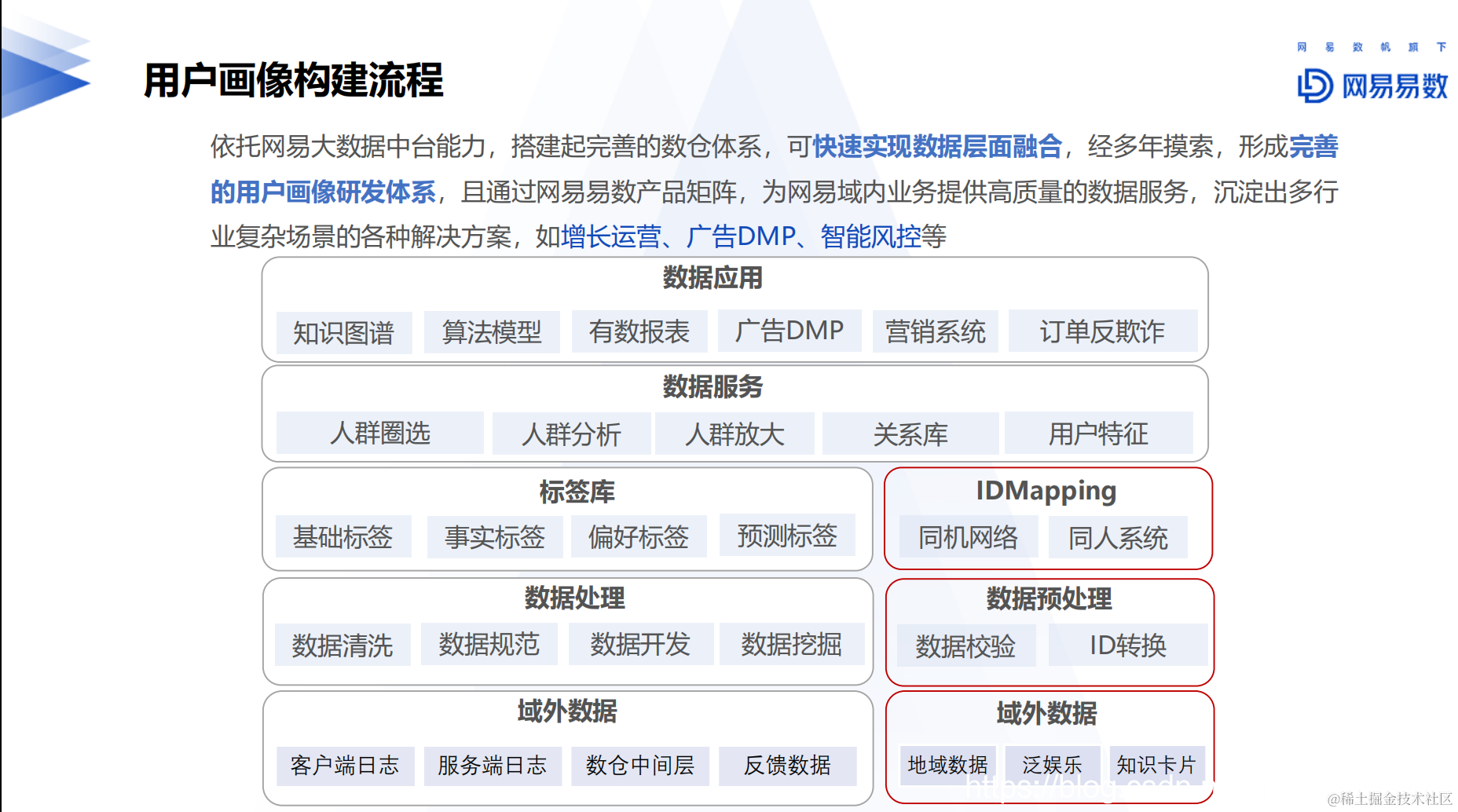Image resolution: width=1458 pixels, height=812 pixels.
Task: Click the 网易数帆旗下 tagline
Action: [1372, 47]
